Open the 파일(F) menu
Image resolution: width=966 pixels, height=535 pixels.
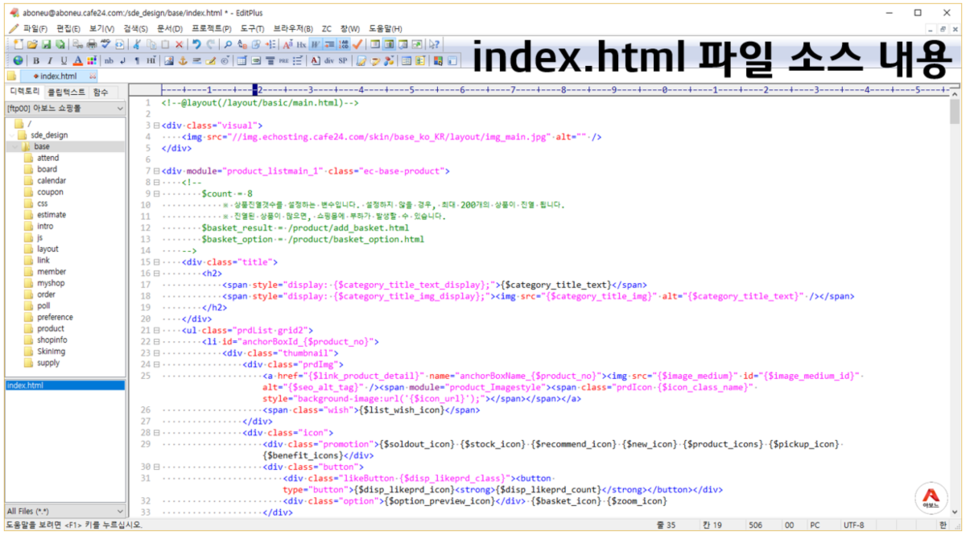click(35, 29)
